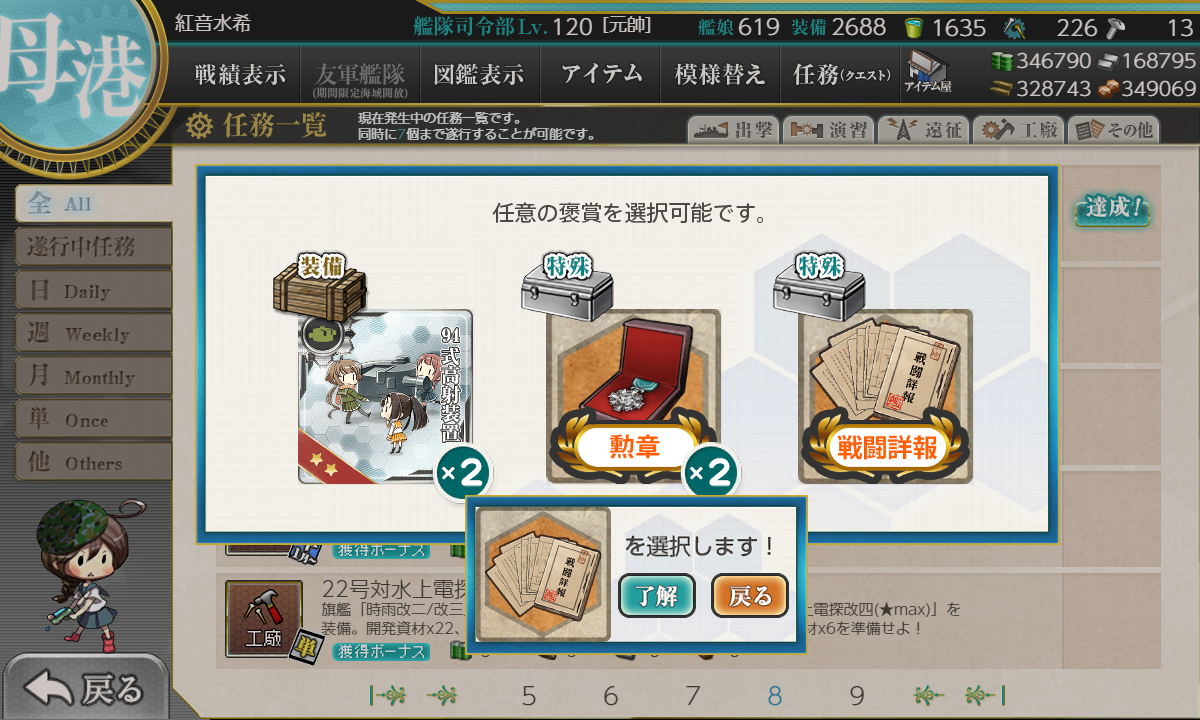Jump to last page arrow icon

985,695
